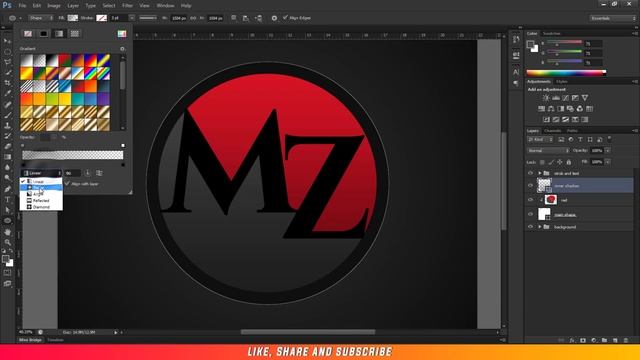Select the Hand tool

tap(7, 231)
